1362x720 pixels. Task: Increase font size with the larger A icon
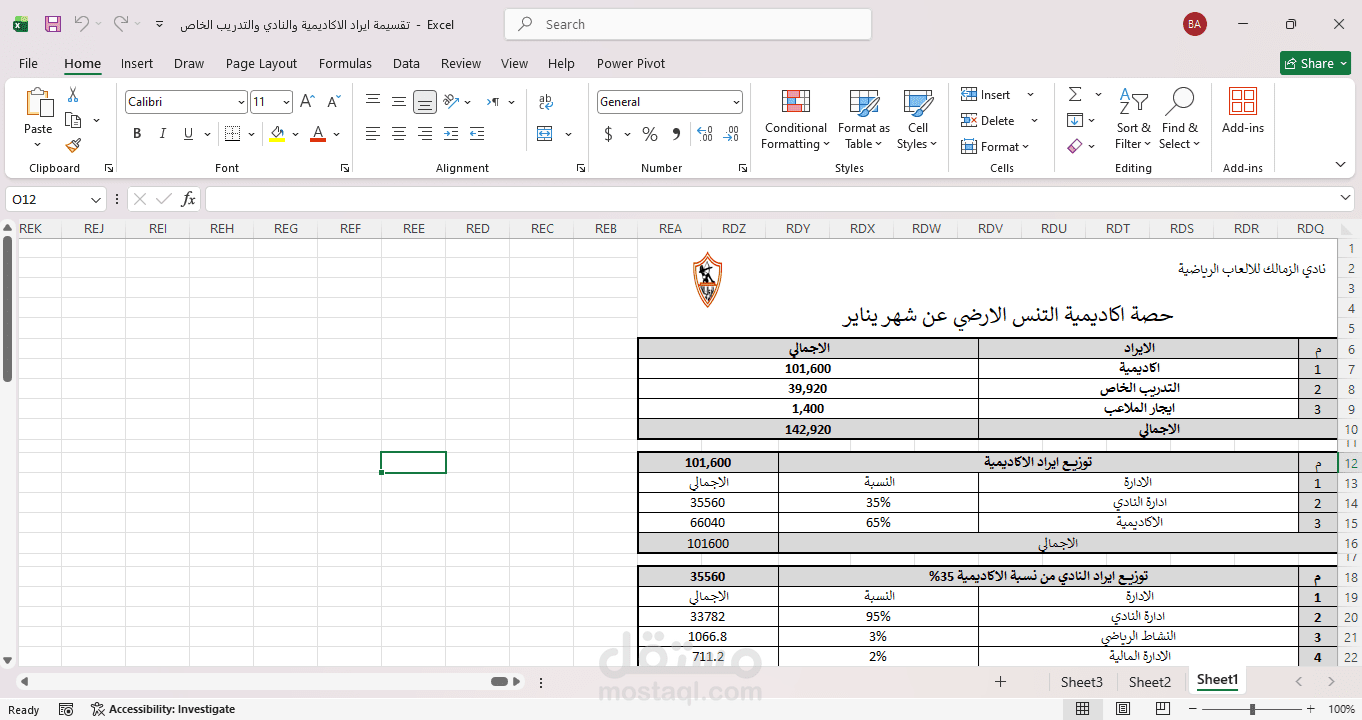point(307,102)
